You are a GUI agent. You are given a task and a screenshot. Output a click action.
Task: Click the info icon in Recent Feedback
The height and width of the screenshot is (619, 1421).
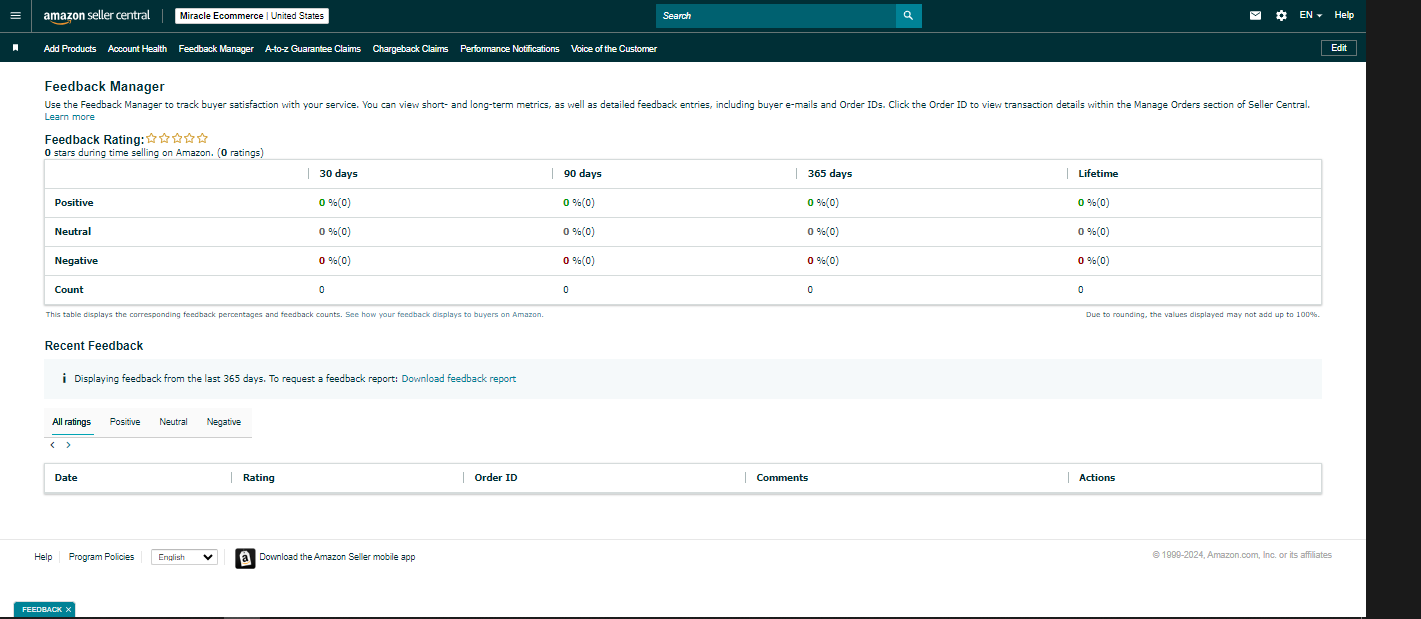64,379
